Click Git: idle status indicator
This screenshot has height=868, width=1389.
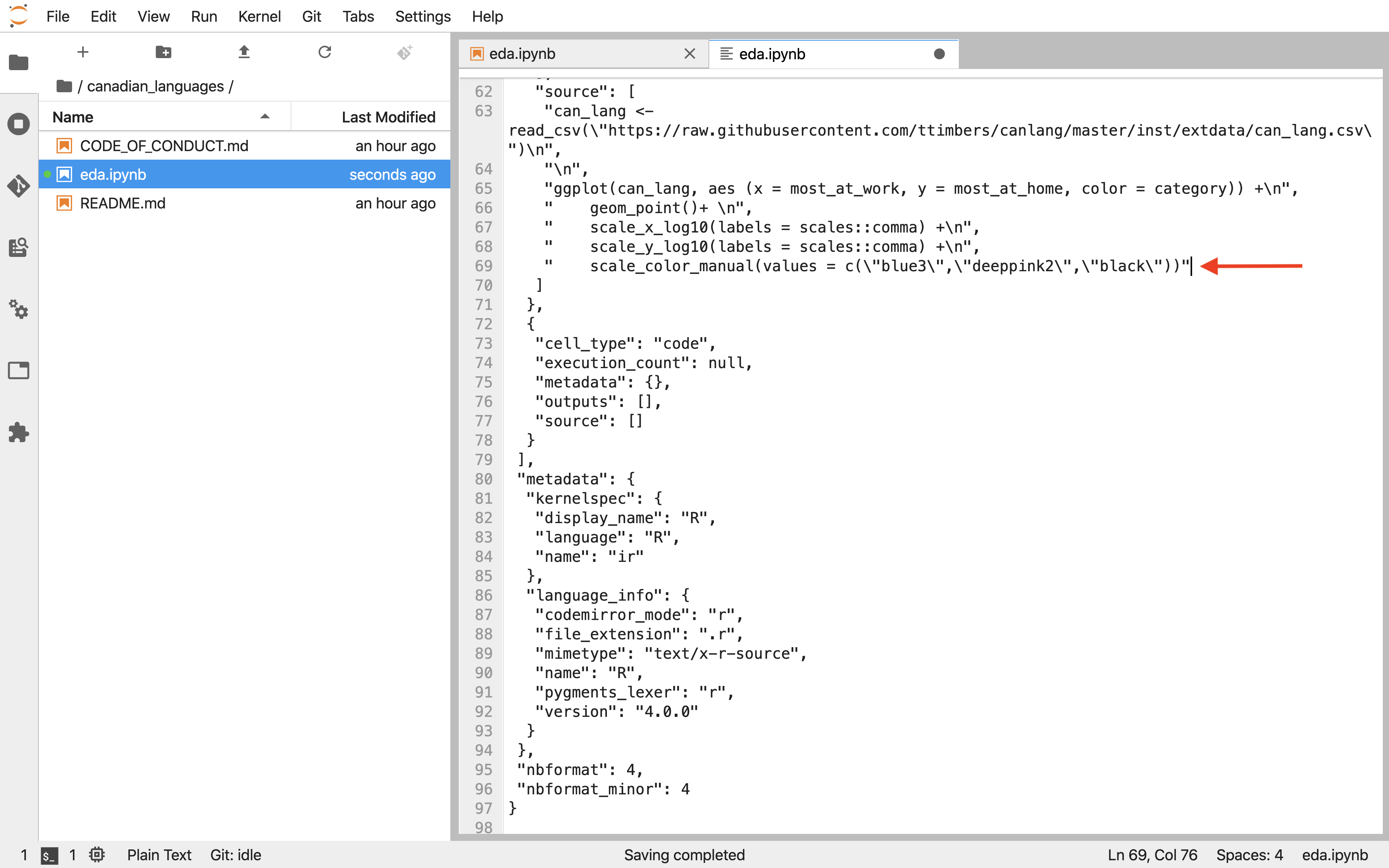click(235, 855)
